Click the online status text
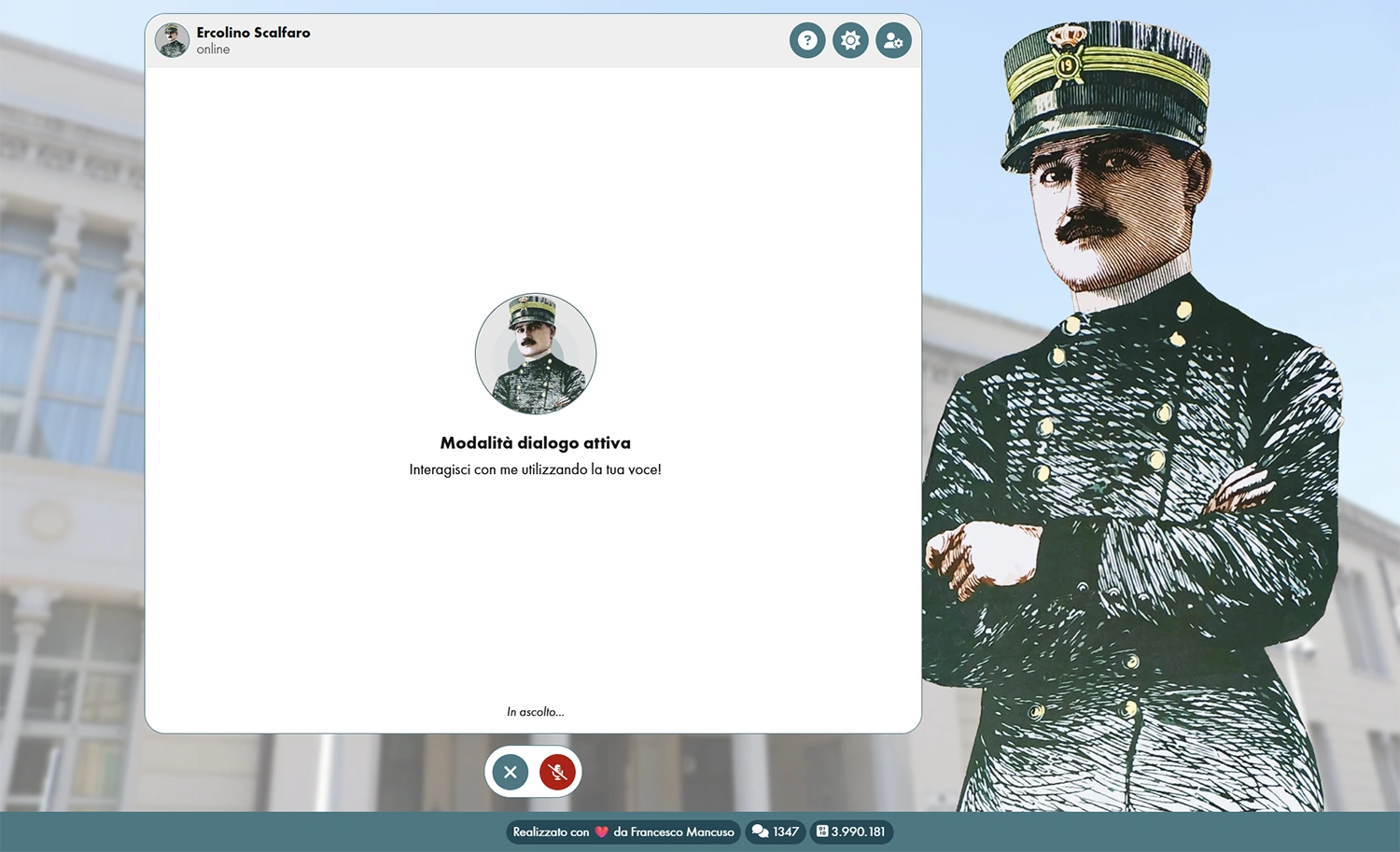The width and height of the screenshot is (1400, 852). (x=213, y=49)
